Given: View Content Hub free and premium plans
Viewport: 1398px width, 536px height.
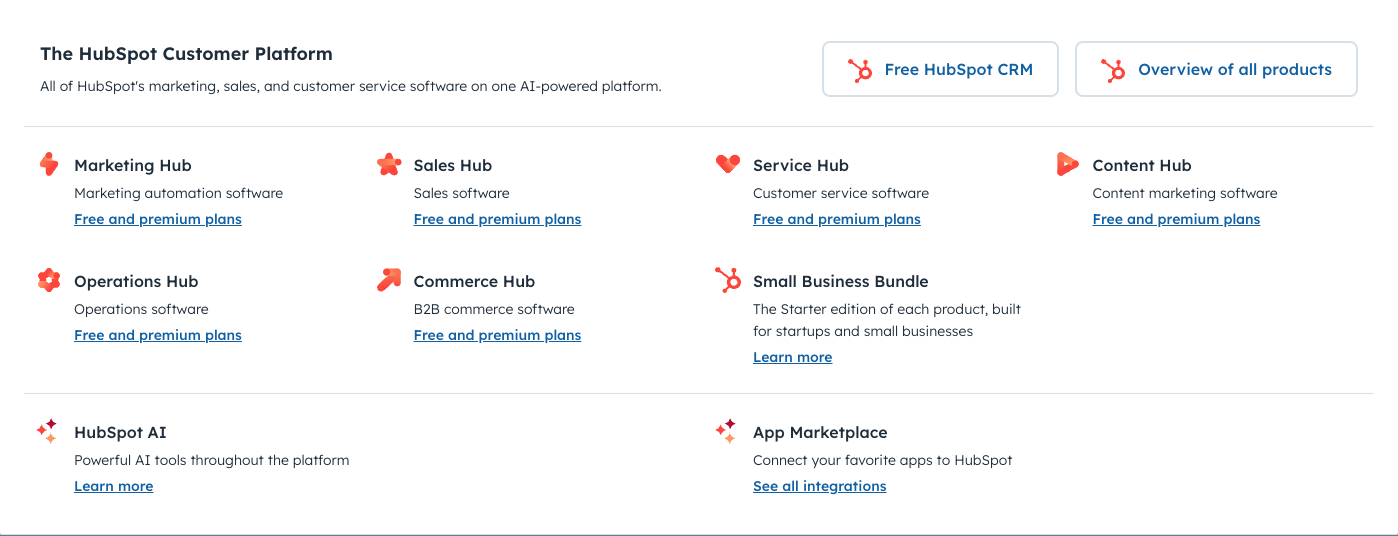Looking at the screenshot, I should coord(1176,219).
